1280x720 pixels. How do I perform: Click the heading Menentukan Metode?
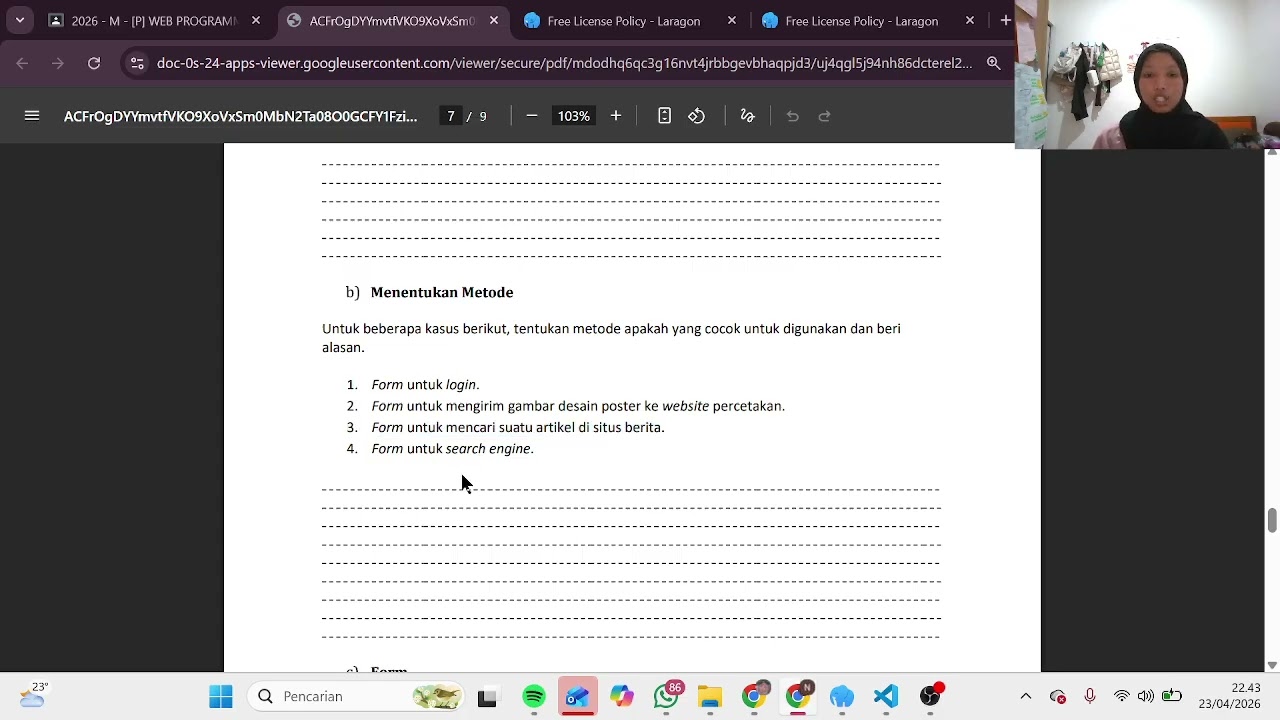click(x=442, y=292)
